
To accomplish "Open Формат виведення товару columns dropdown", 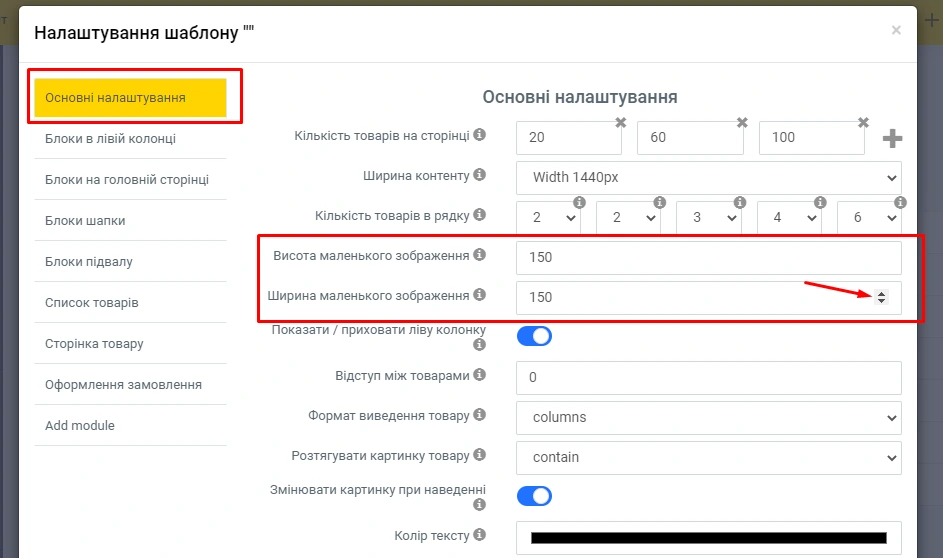I will [709, 417].
